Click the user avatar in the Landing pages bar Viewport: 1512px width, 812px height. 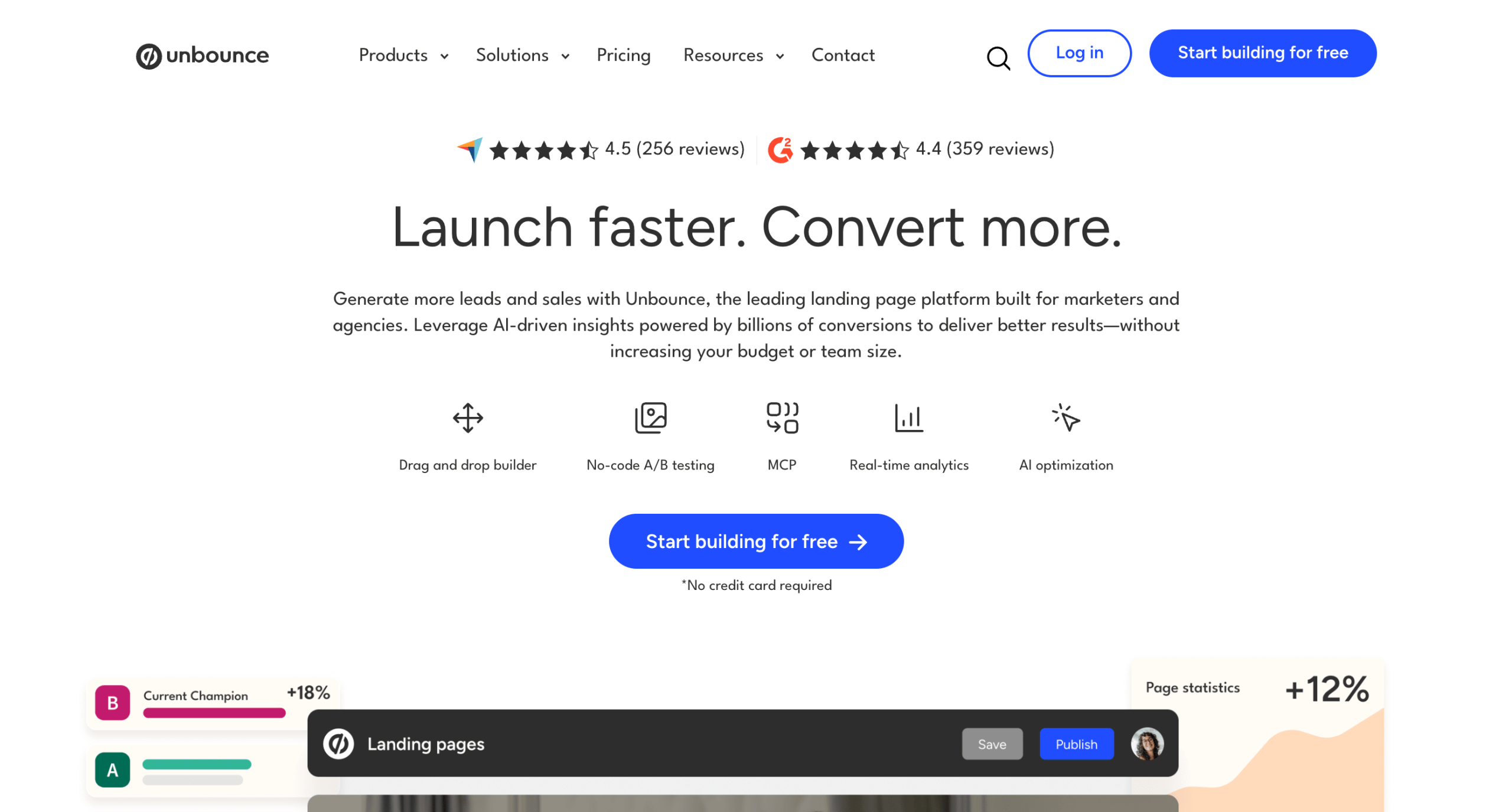click(x=1146, y=743)
